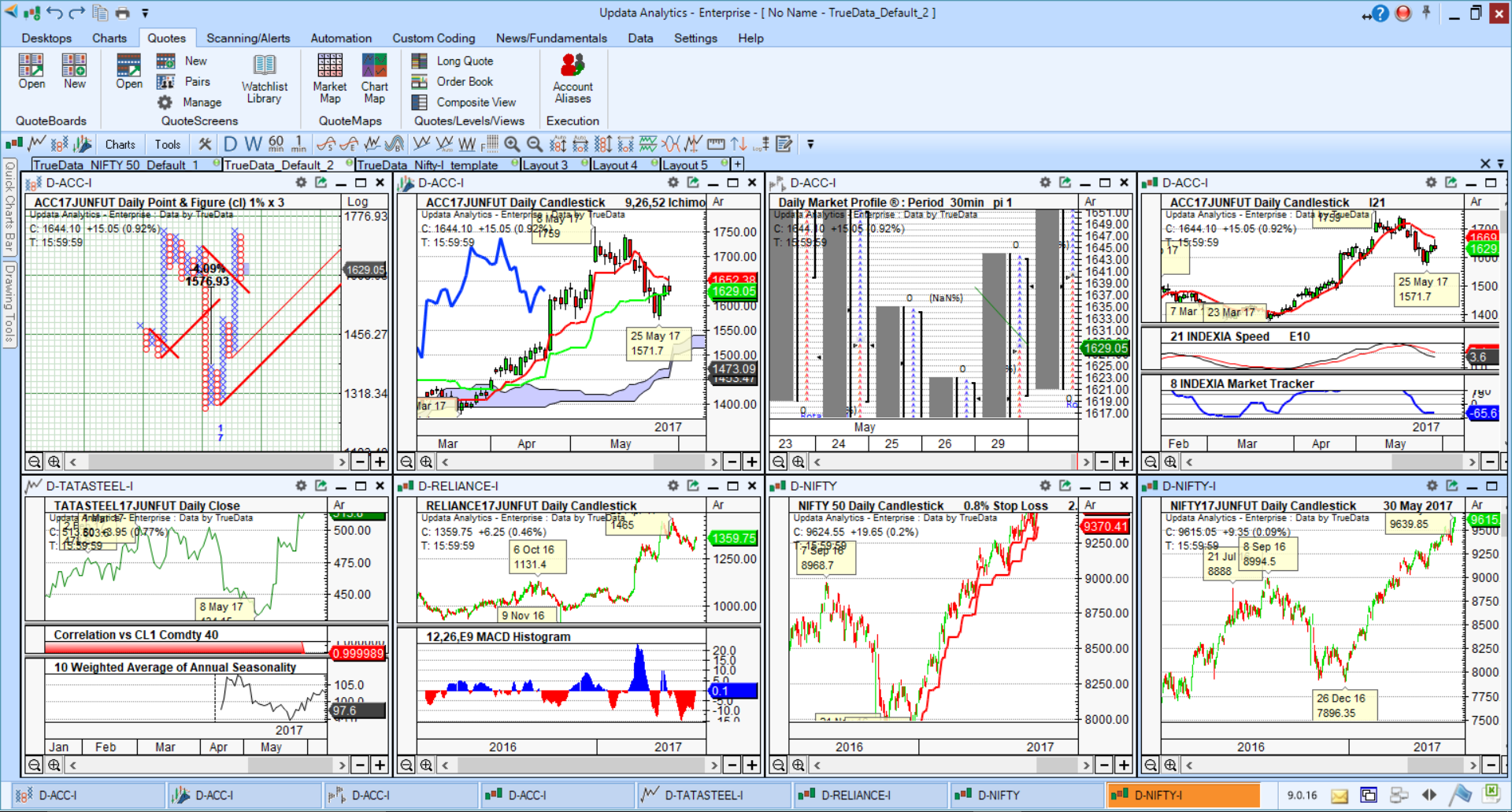The image size is (1512, 812).
Task: Open the Quick Charts Bar side panel
Action: click(x=9, y=206)
